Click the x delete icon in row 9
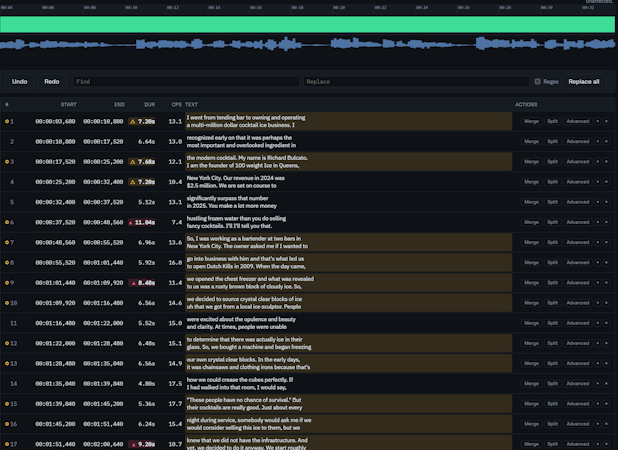Image resolution: width=618 pixels, height=450 pixels. pos(607,283)
